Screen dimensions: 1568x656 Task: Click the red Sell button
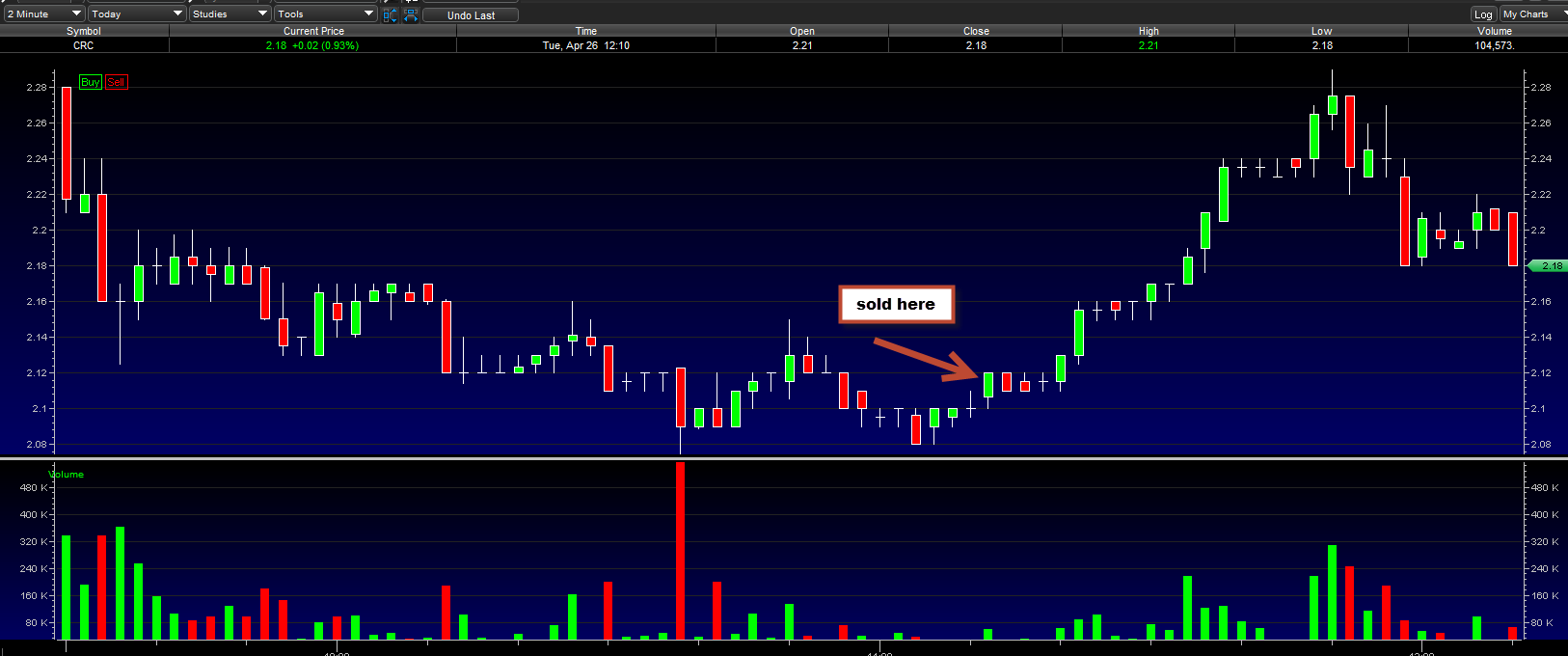pos(116,82)
